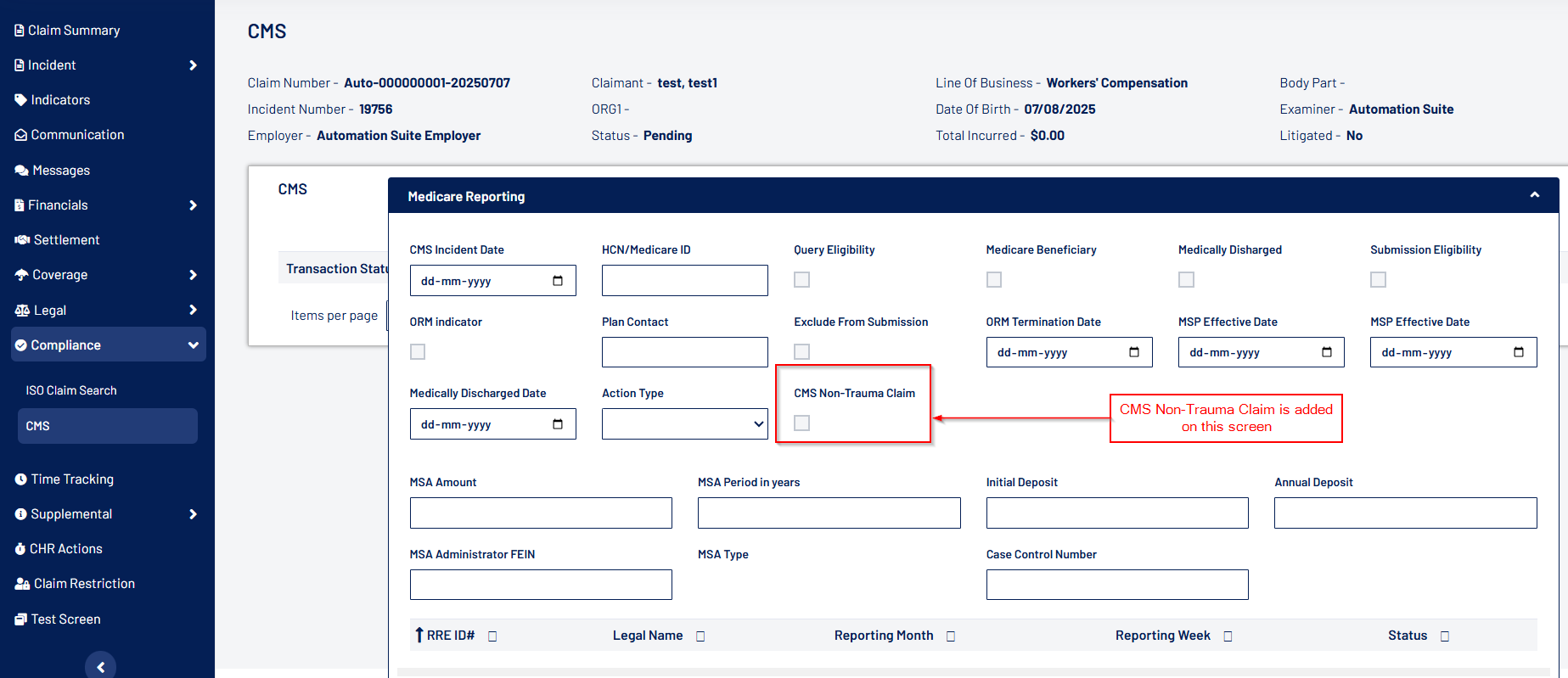Click the sidebar collapse arrow button
The width and height of the screenshot is (1568, 678).
point(100,667)
